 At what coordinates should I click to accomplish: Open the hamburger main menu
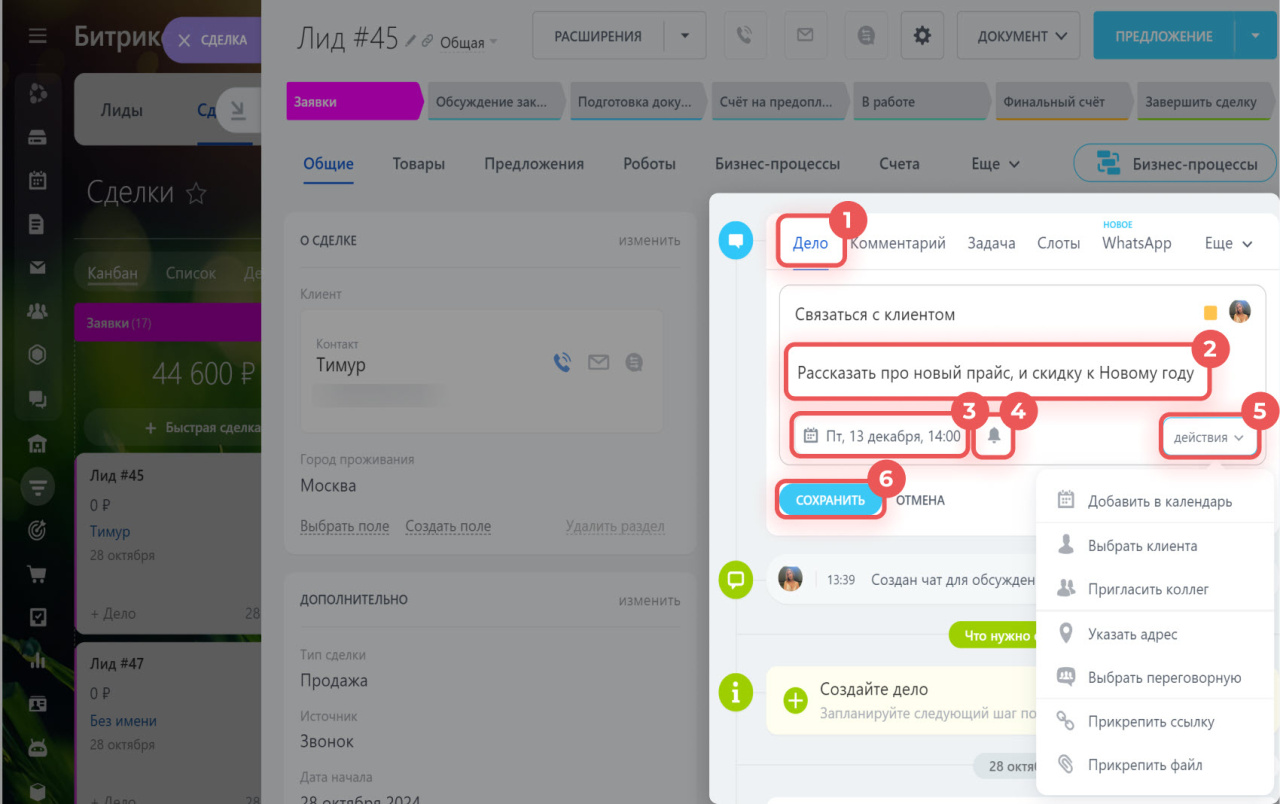point(37,37)
